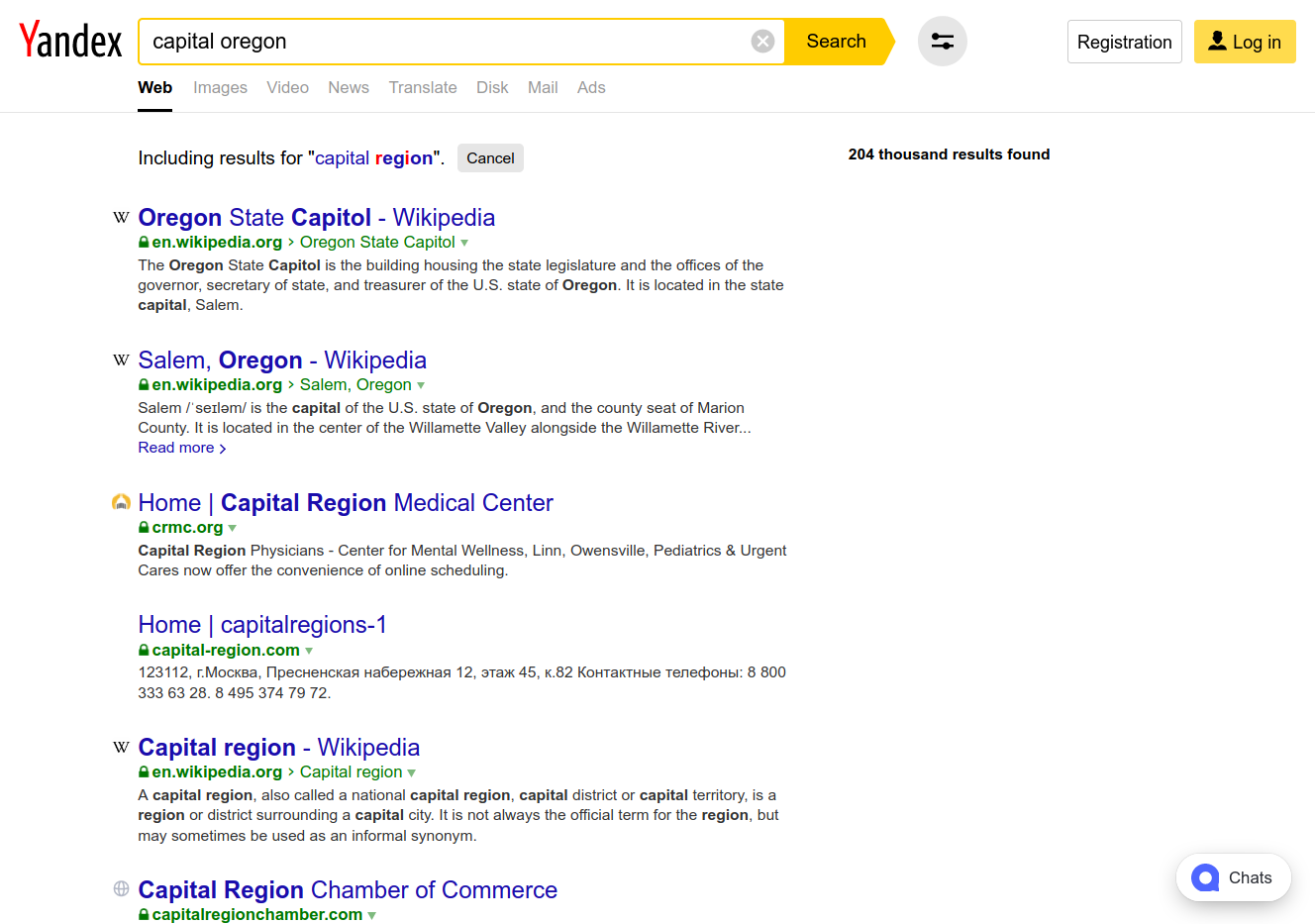Open Oregon State Capitol - Wikipedia result
Screen dimensions: 1315x924
click(x=317, y=218)
